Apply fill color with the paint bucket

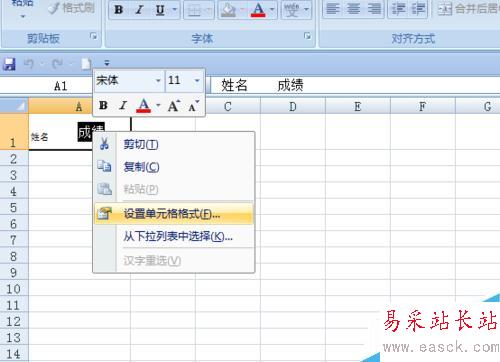[x=229, y=10]
